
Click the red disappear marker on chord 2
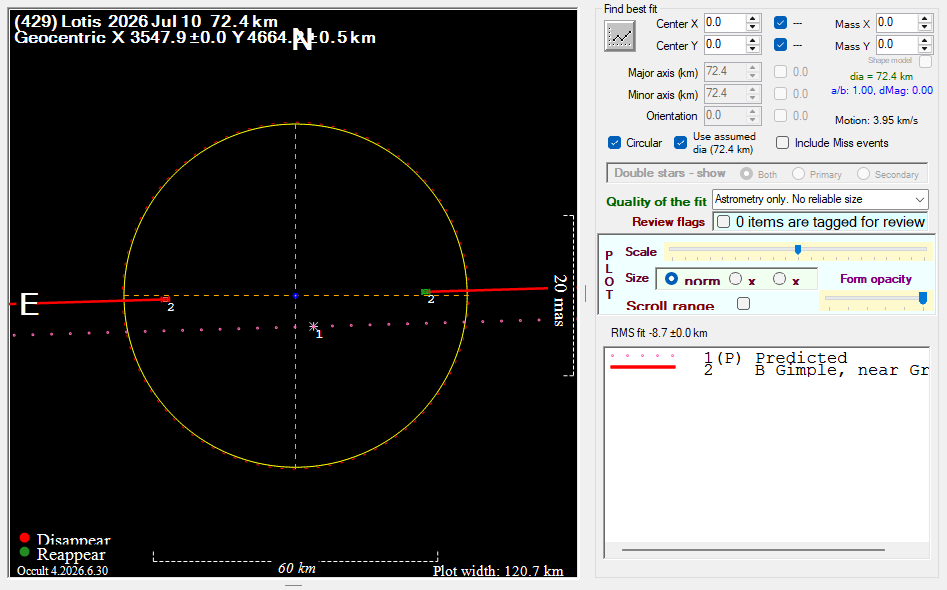[x=165, y=299]
